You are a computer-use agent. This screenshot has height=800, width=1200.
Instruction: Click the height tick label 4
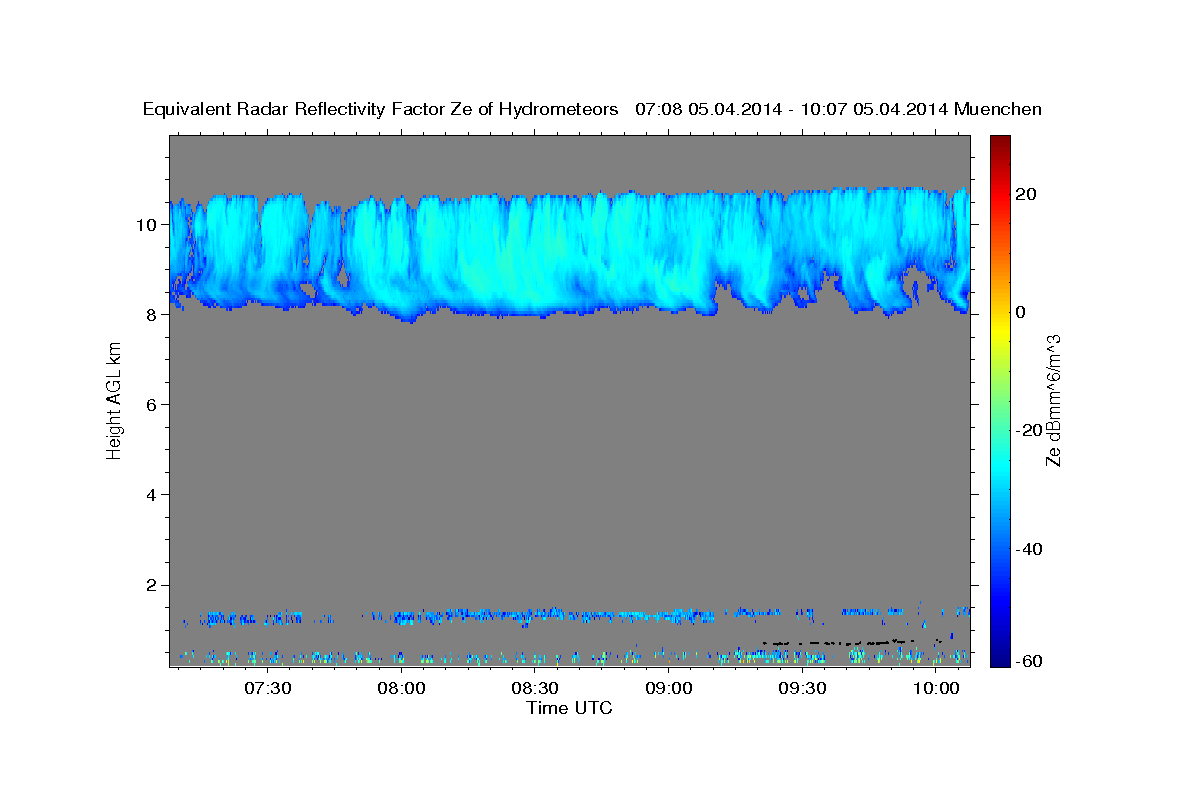pos(152,494)
